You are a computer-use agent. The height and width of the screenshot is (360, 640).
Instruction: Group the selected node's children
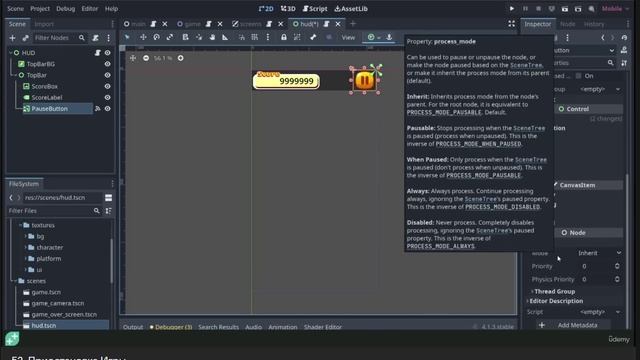click(297, 37)
